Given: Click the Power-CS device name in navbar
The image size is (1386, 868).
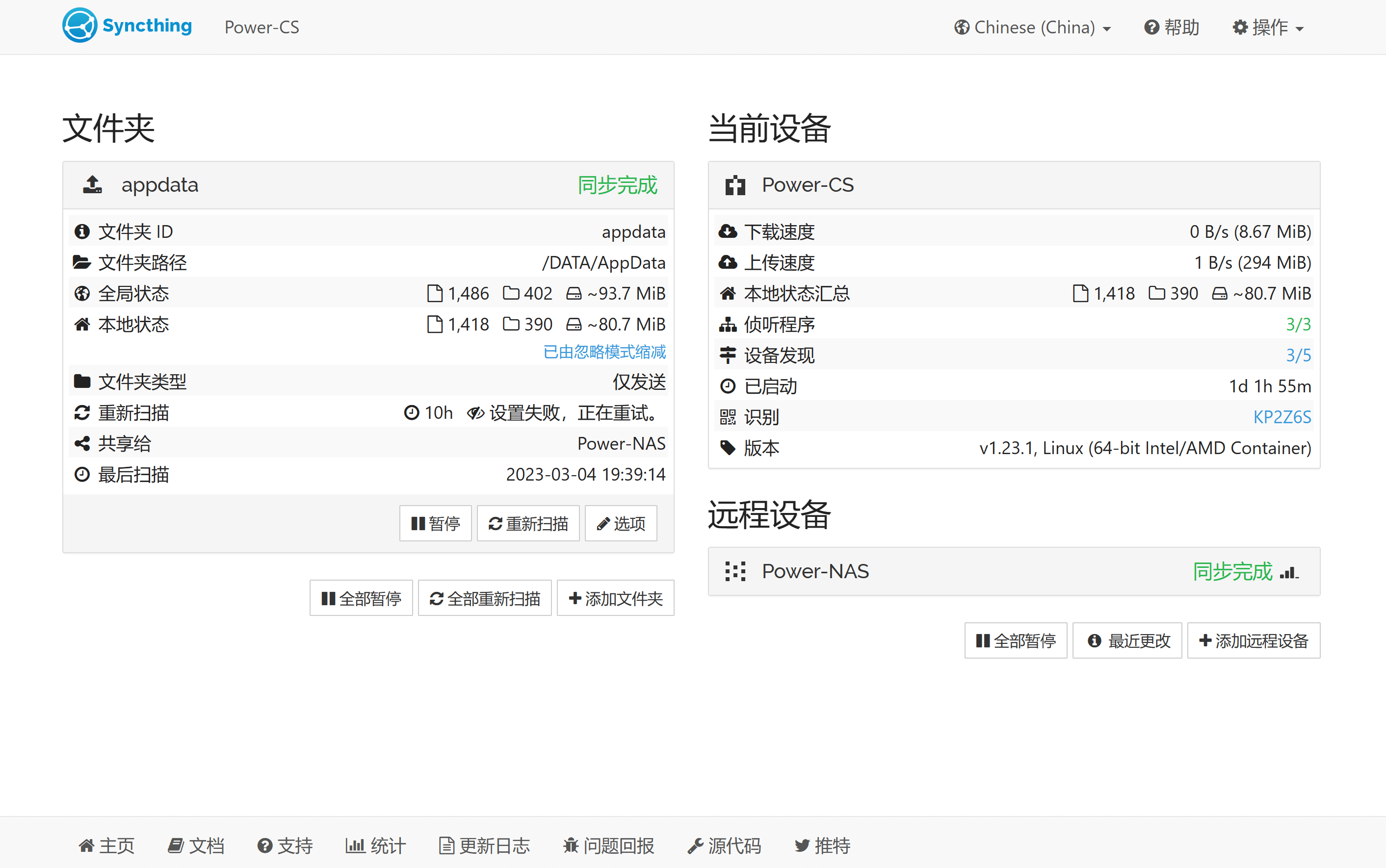Looking at the screenshot, I should click(262, 27).
